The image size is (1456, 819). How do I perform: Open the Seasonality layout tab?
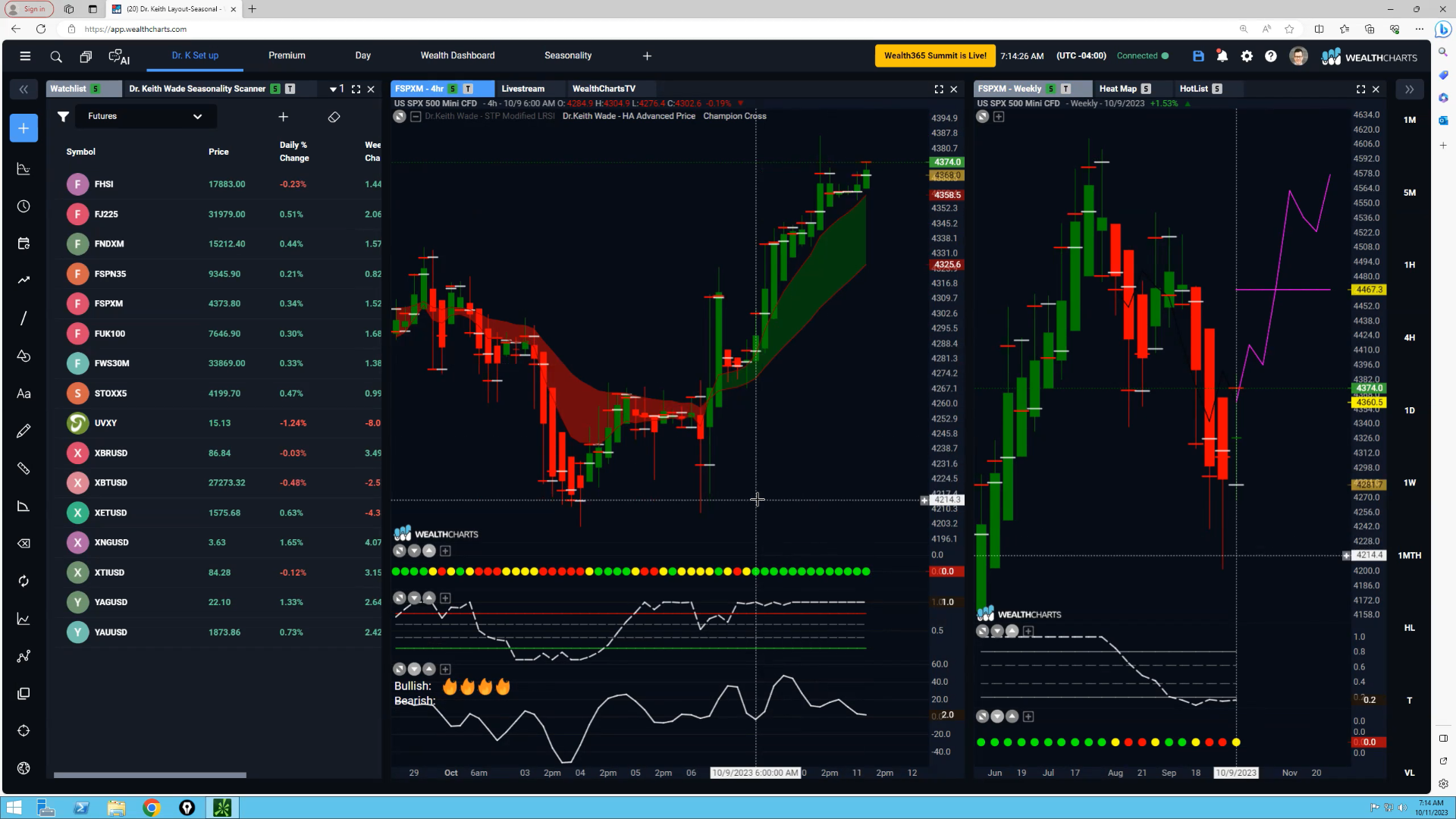568,55
